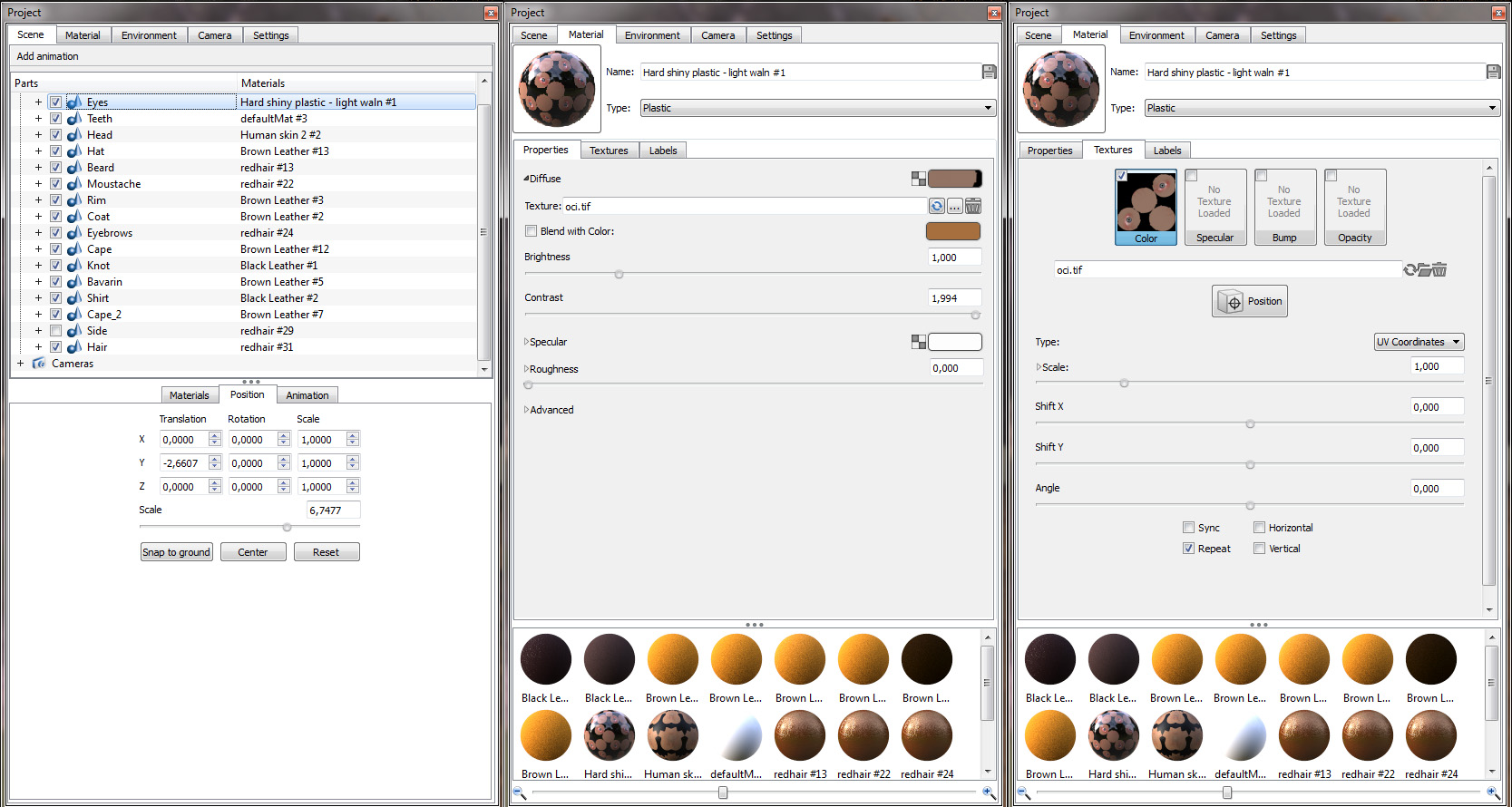Select the Specular texture slot
Viewport: 1512px width, 807px height.
1214,207
